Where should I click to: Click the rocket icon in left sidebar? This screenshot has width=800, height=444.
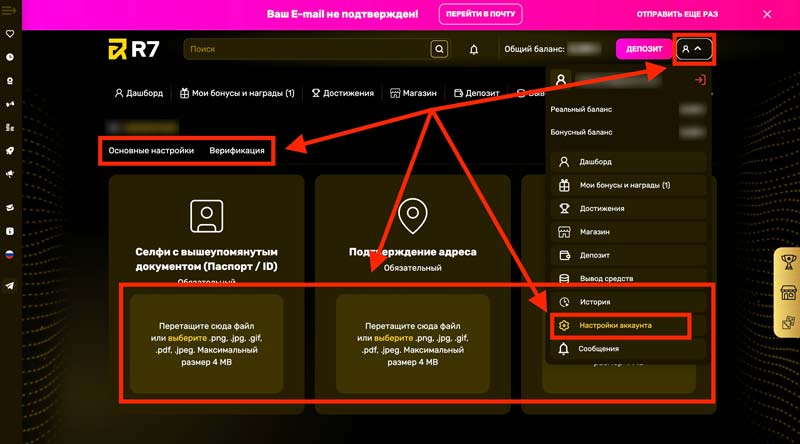(x=10, y=150)
